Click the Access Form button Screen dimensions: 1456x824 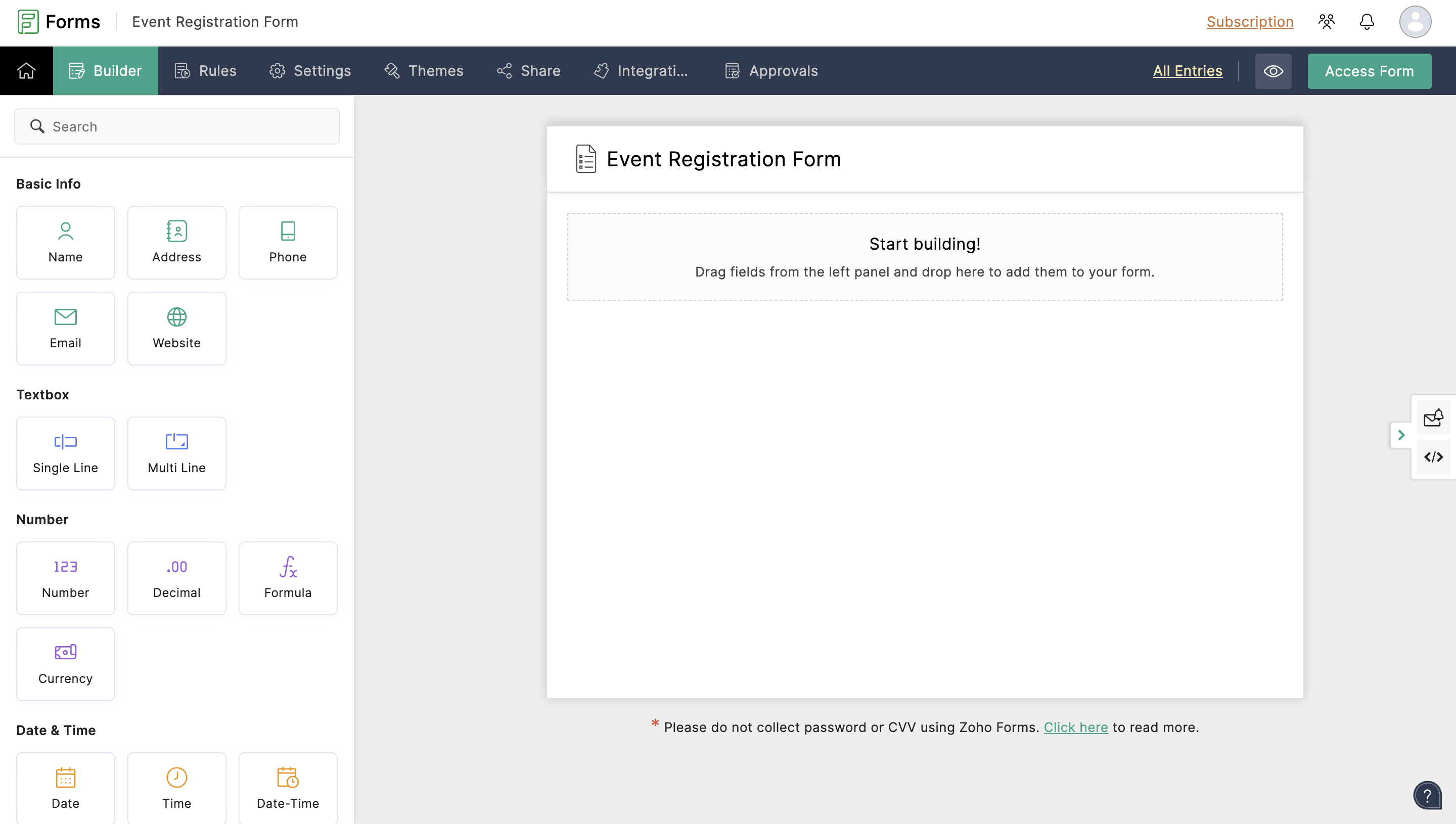point(1369,71)
